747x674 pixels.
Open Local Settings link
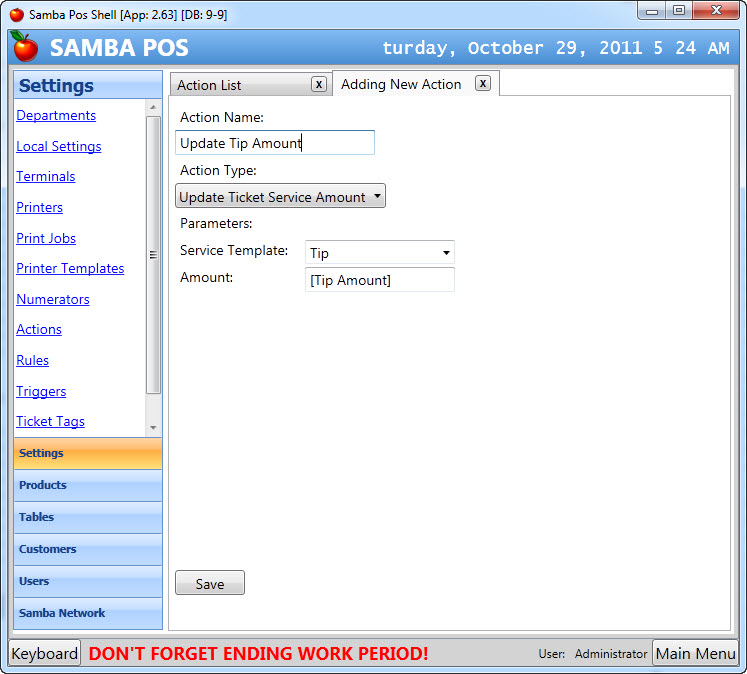[59, 146]
